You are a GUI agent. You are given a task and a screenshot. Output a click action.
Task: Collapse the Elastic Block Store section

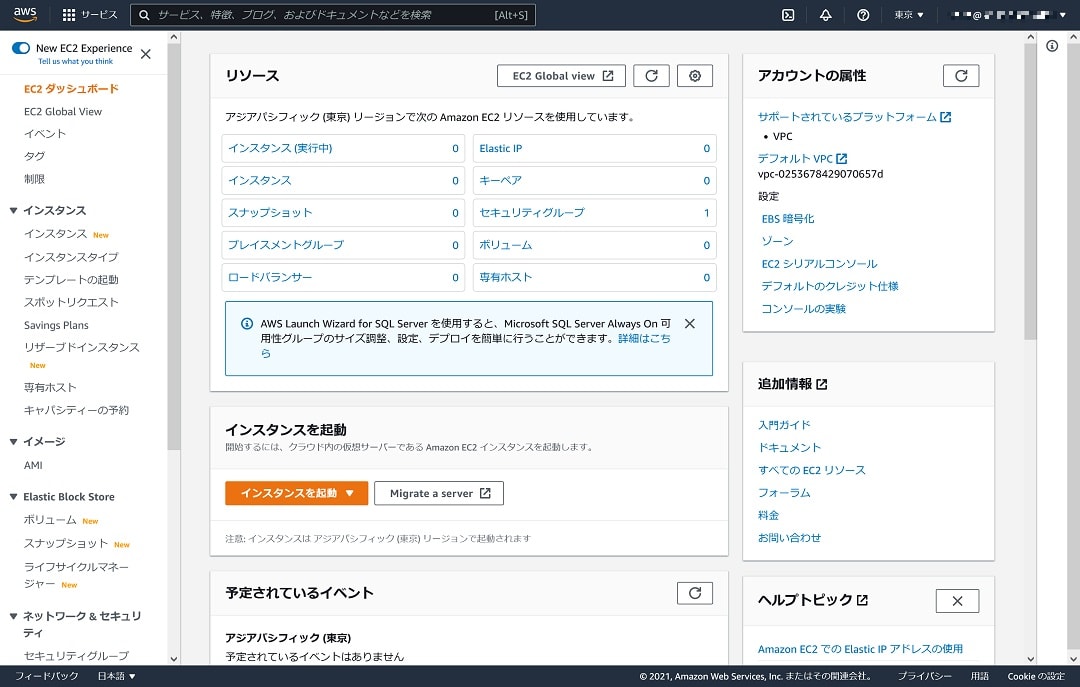click(x=13, y=497)
